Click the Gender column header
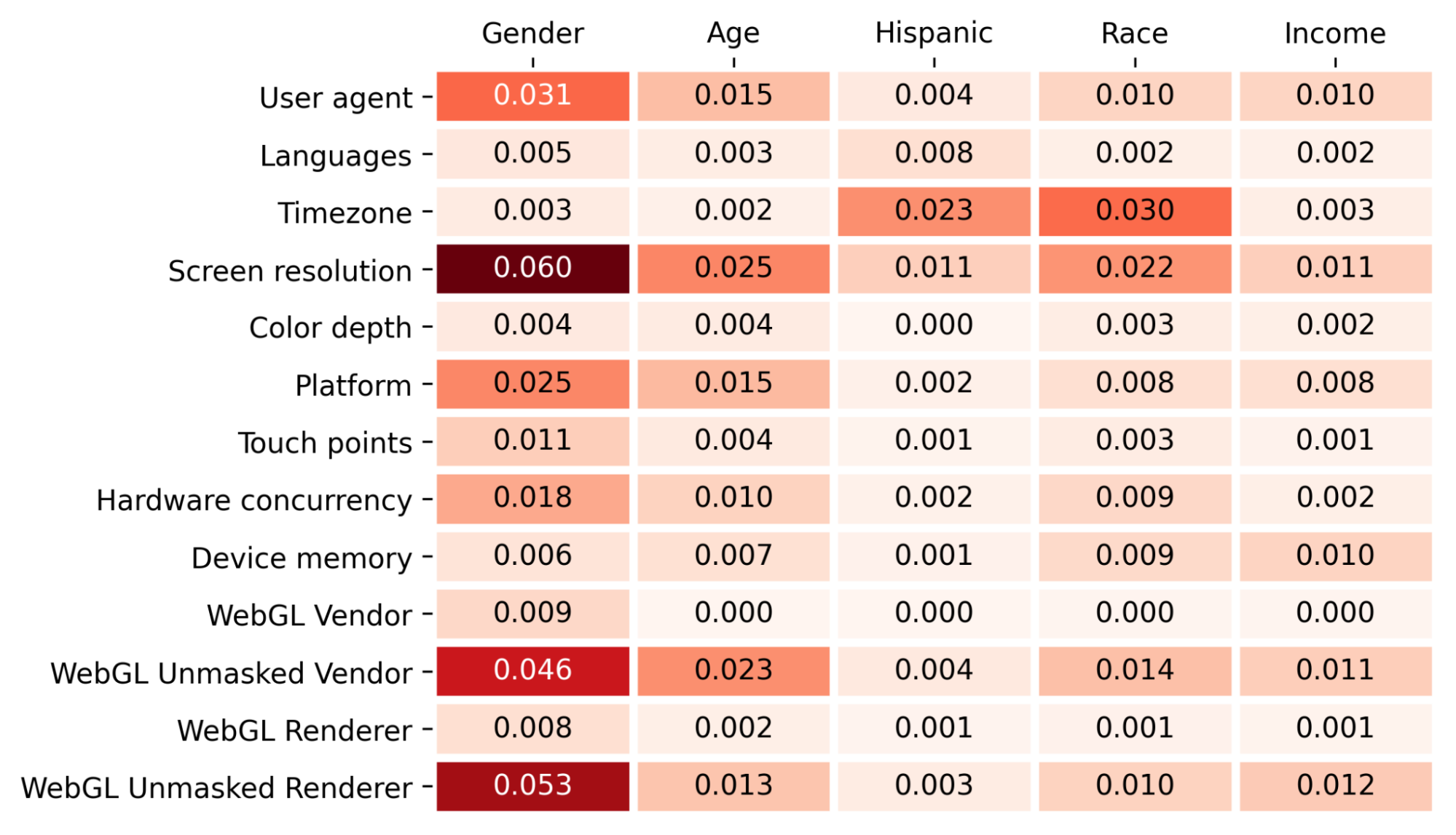 (532, 33)
